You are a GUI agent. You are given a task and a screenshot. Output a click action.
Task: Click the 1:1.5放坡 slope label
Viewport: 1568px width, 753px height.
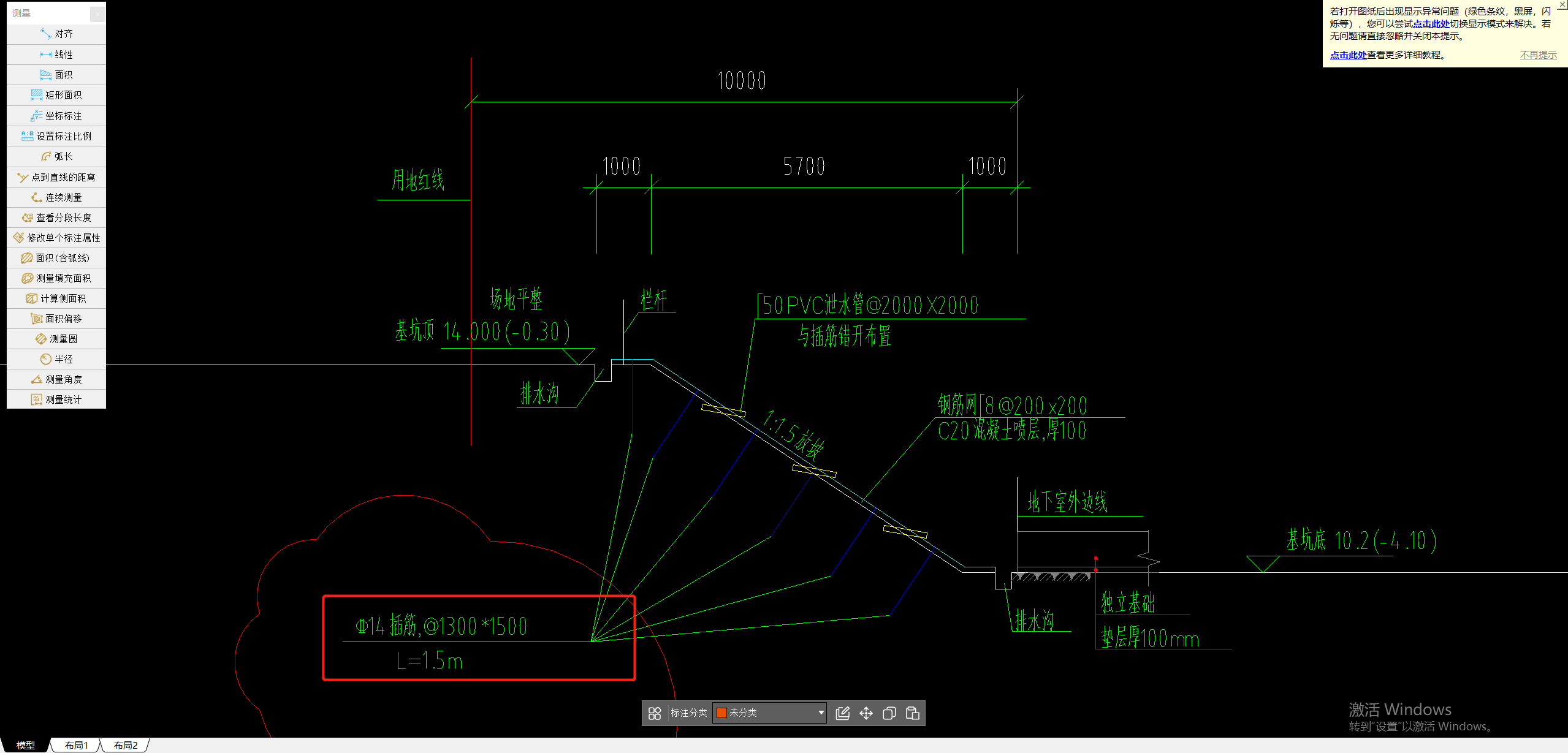point(793,435)
